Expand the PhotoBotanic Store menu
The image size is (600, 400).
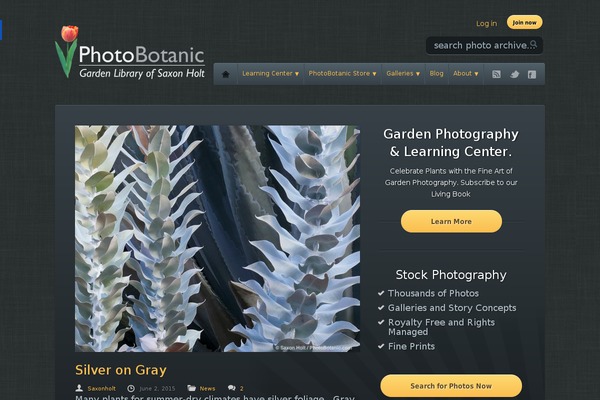342,73
